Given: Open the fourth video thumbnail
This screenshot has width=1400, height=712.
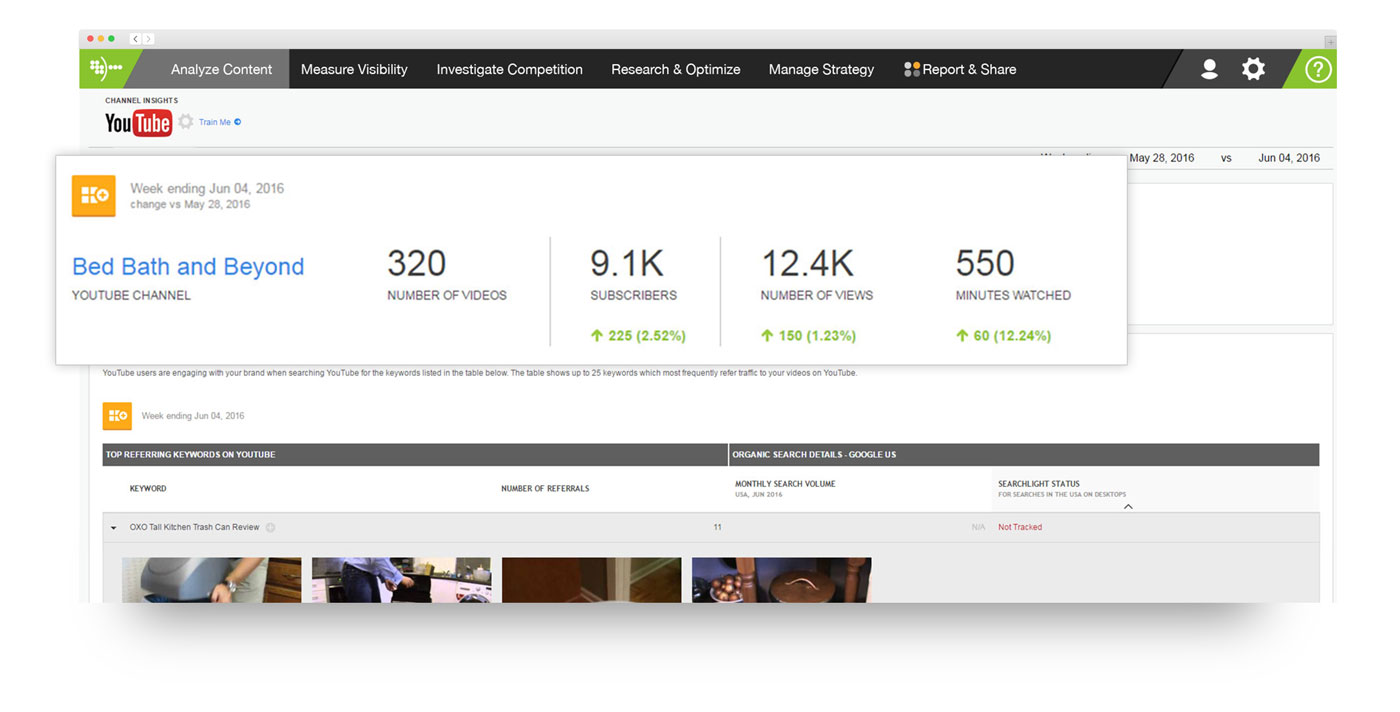Looking at the screenshot, I should click(x=781, y=580).
